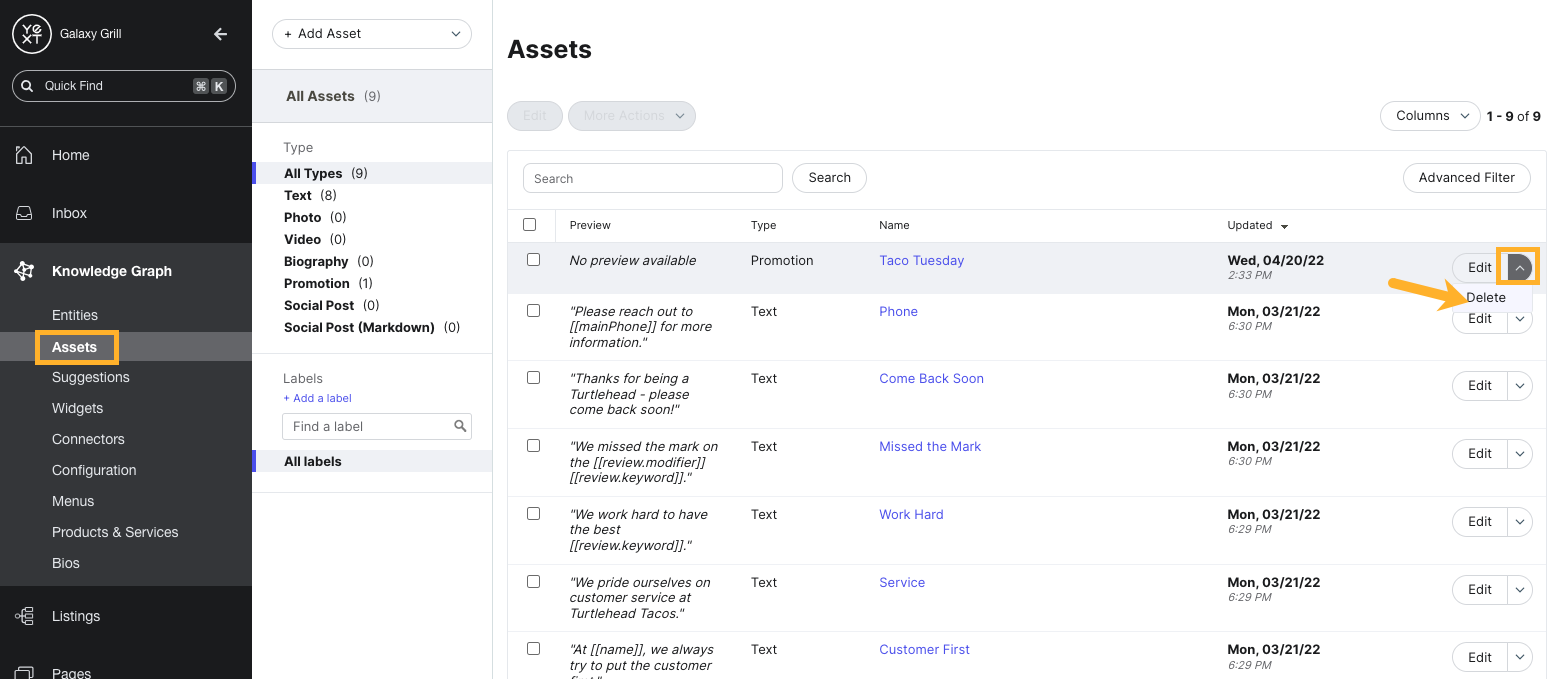Click the Listings icon in sidebar
Viewport: 1556px width, 679px height.
tap(25, 616)
